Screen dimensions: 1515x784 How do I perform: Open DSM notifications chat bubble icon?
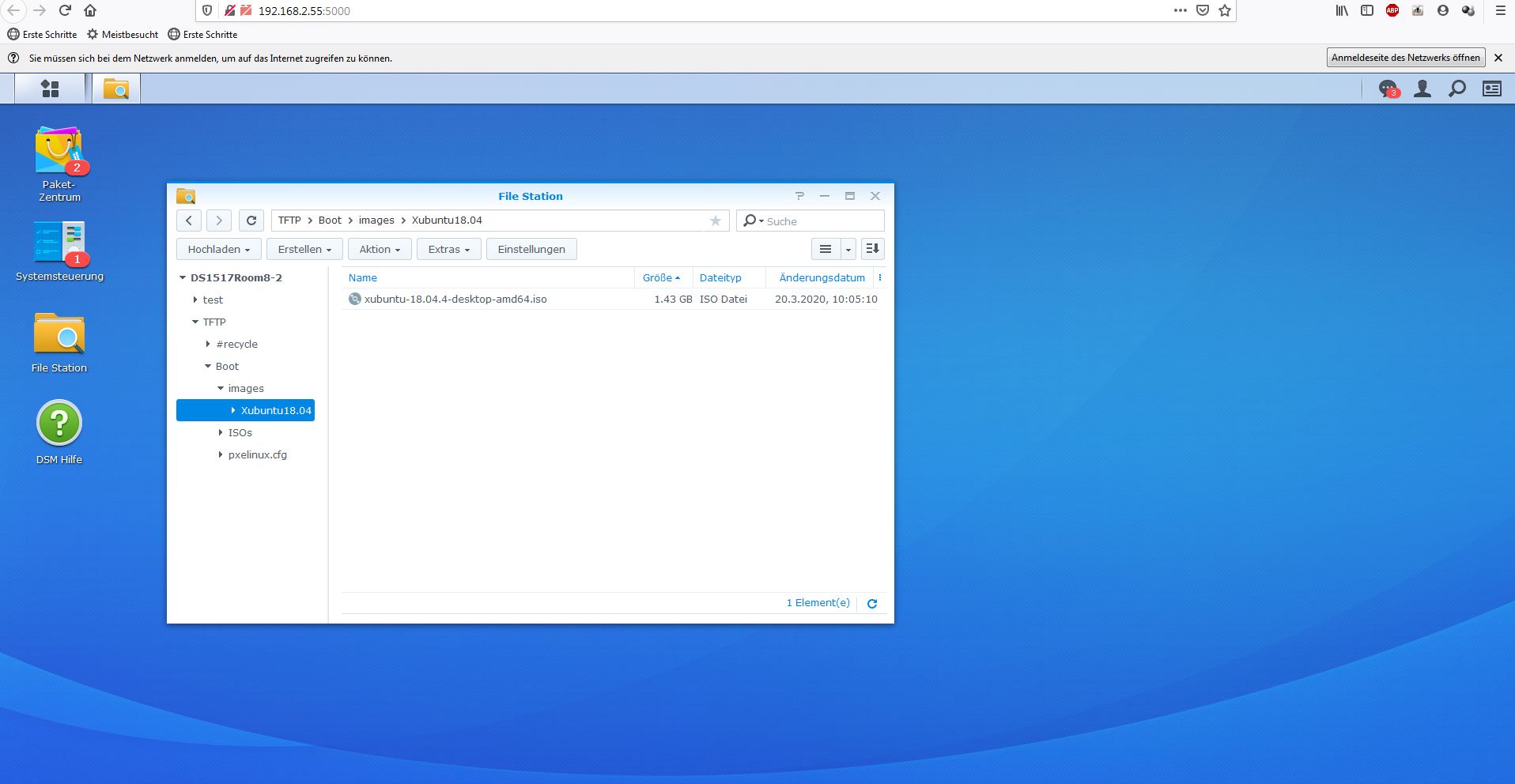point(1388,89)
